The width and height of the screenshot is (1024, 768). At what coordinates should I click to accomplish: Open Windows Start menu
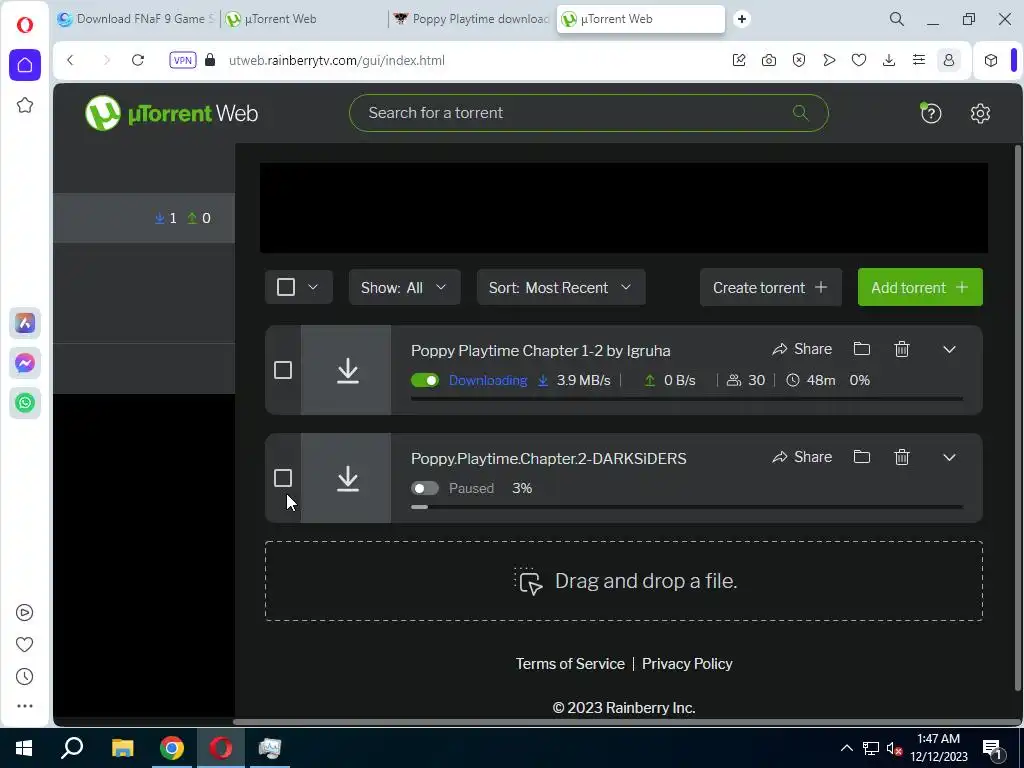coord(24,748)
